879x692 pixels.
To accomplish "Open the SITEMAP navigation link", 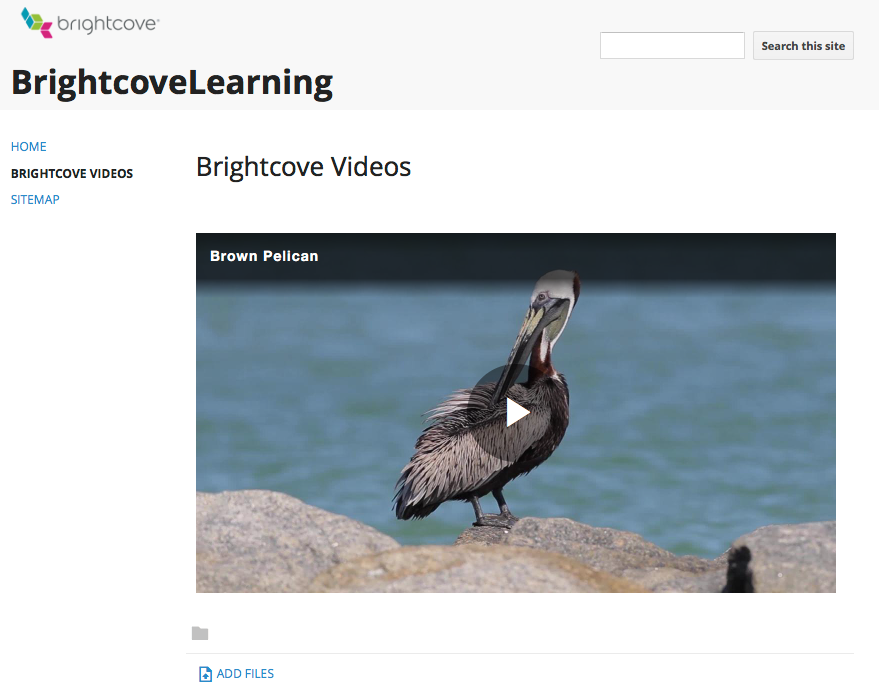I will (35, 200).
